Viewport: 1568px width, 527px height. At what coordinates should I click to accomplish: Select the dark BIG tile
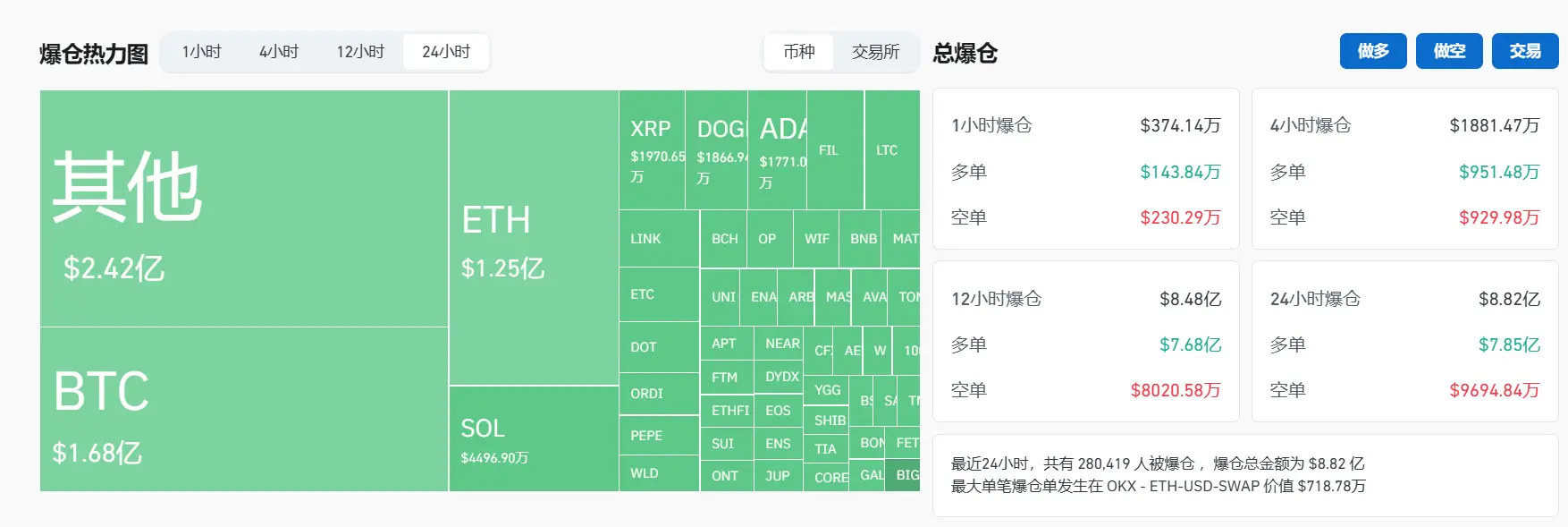pos(903,475)
